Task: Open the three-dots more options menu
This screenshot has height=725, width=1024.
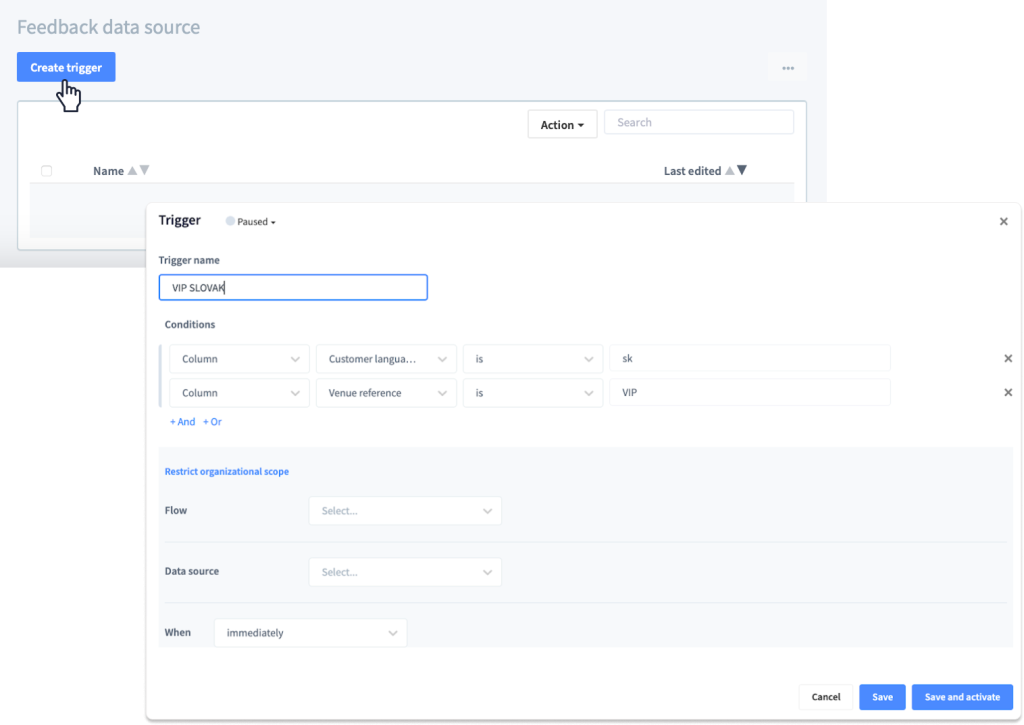Action: coord(788,68)
